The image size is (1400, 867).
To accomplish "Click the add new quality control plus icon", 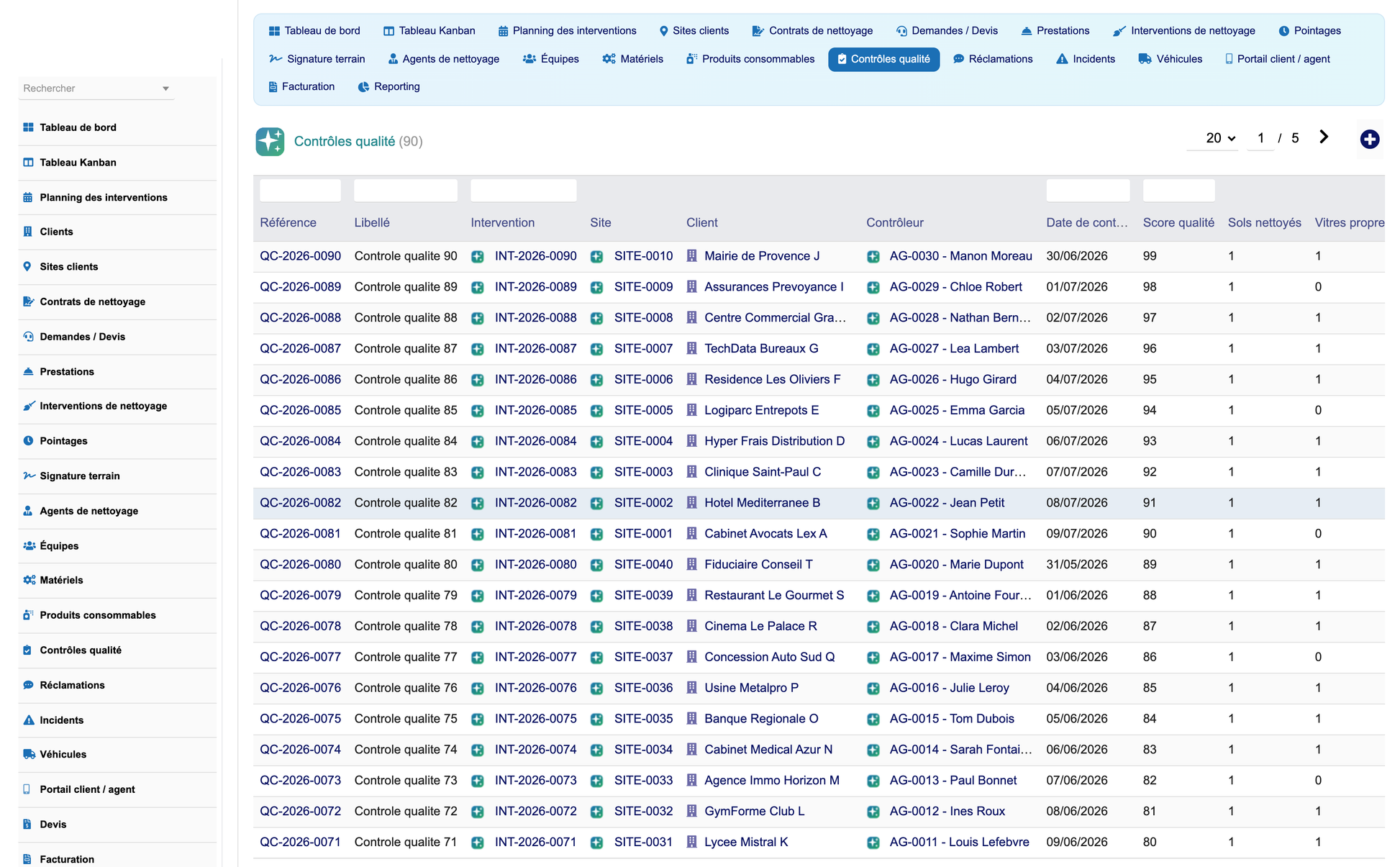I will tap(1369, 139).
